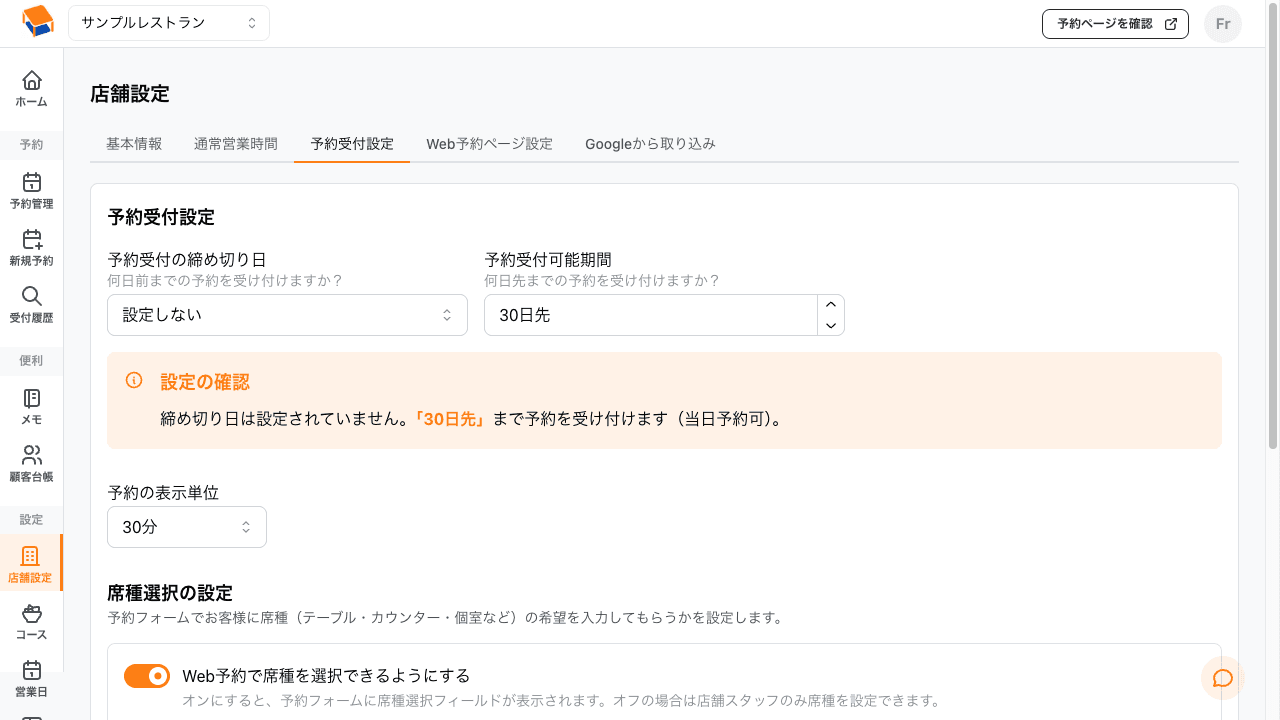This screenshot has width=1280, height=720.
Task: Disable Web予約で席種を選択できるようにする
Action: 147,676
